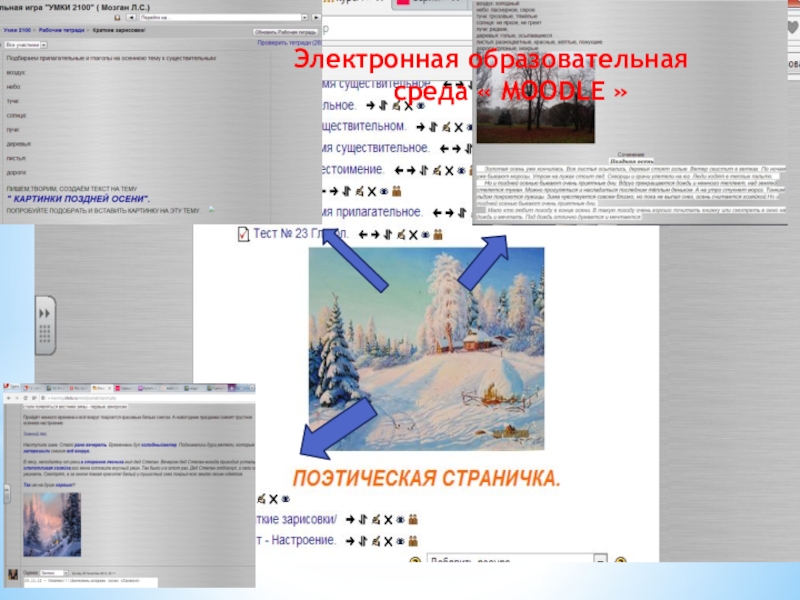Click the move-right arrow in 'Тест № 23' row
Viewport: 800px width, 600px height.
(375, 235)
